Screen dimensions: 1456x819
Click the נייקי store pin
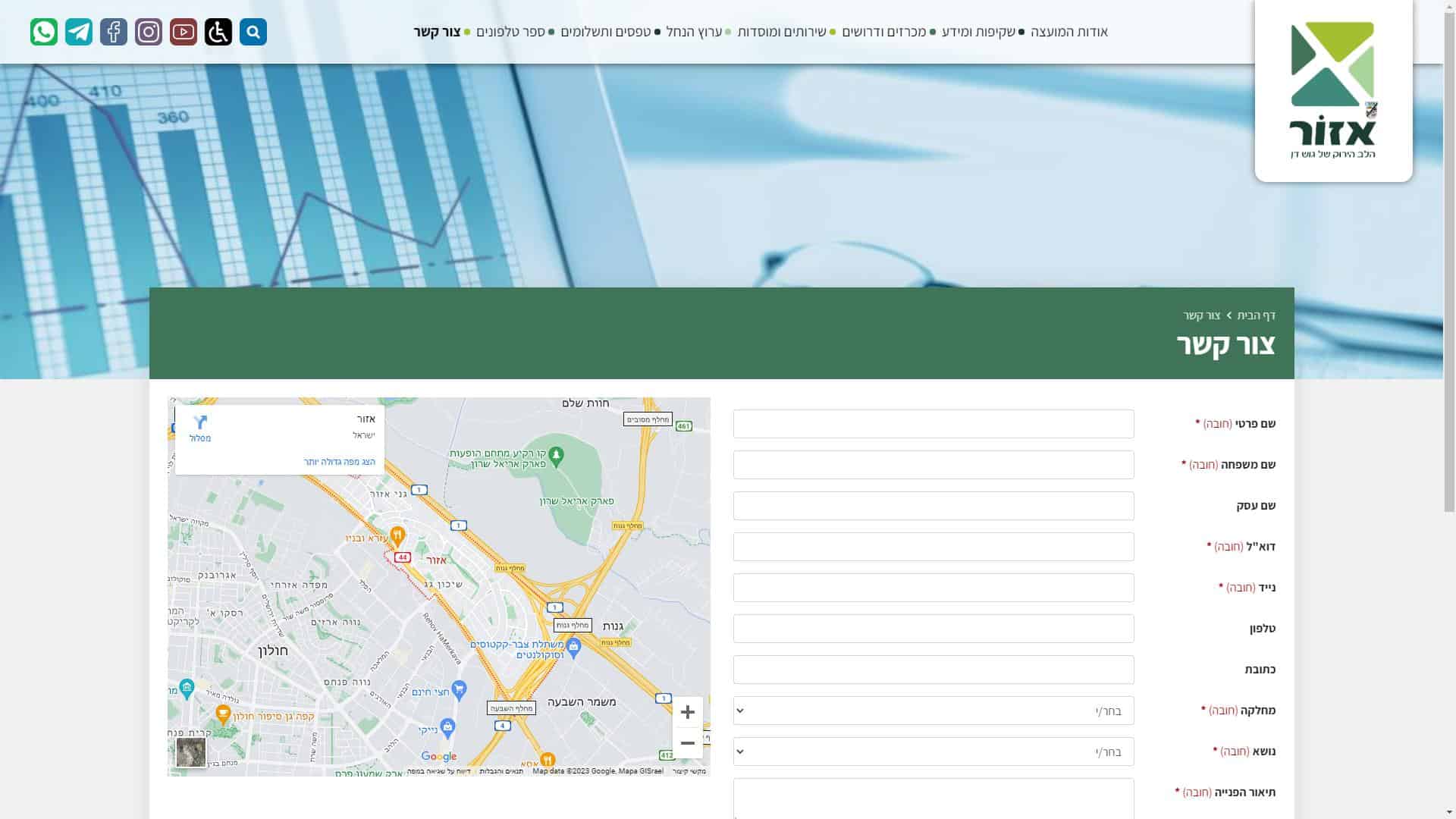447,728
